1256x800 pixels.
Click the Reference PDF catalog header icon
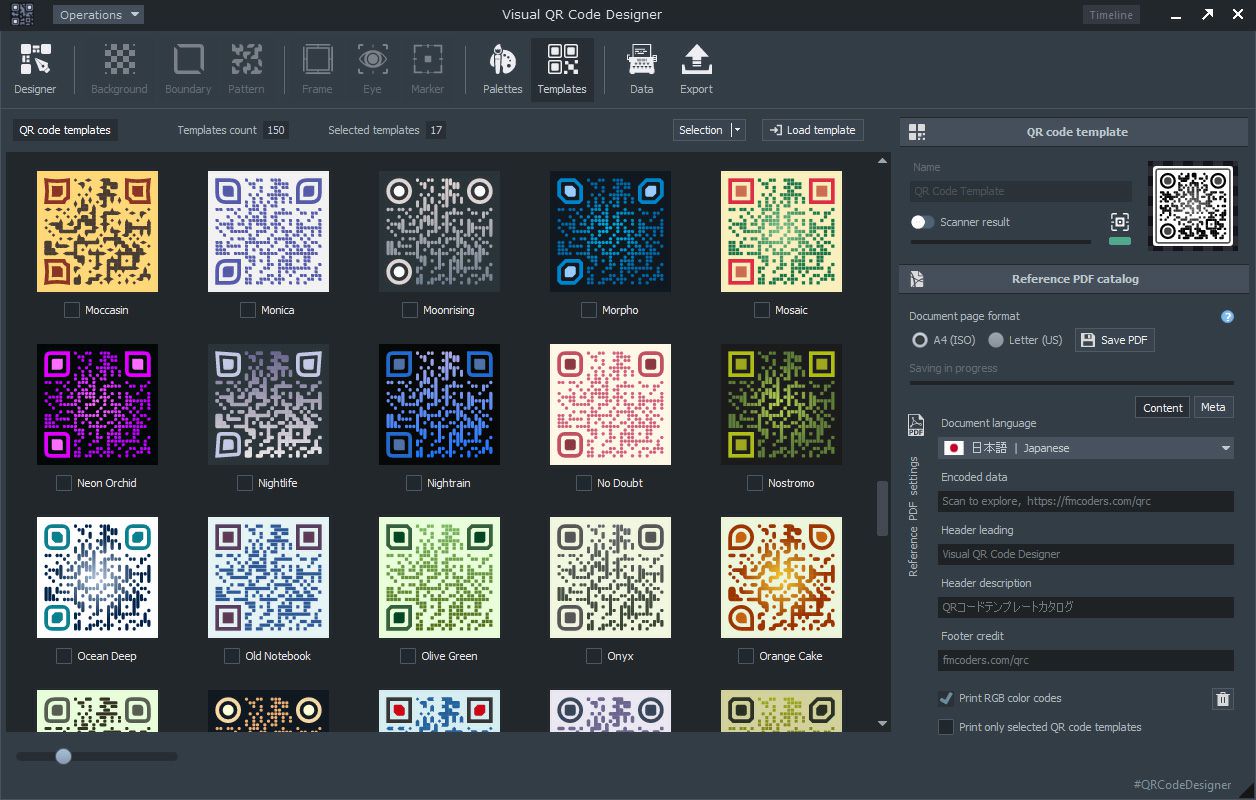(917, 279)
